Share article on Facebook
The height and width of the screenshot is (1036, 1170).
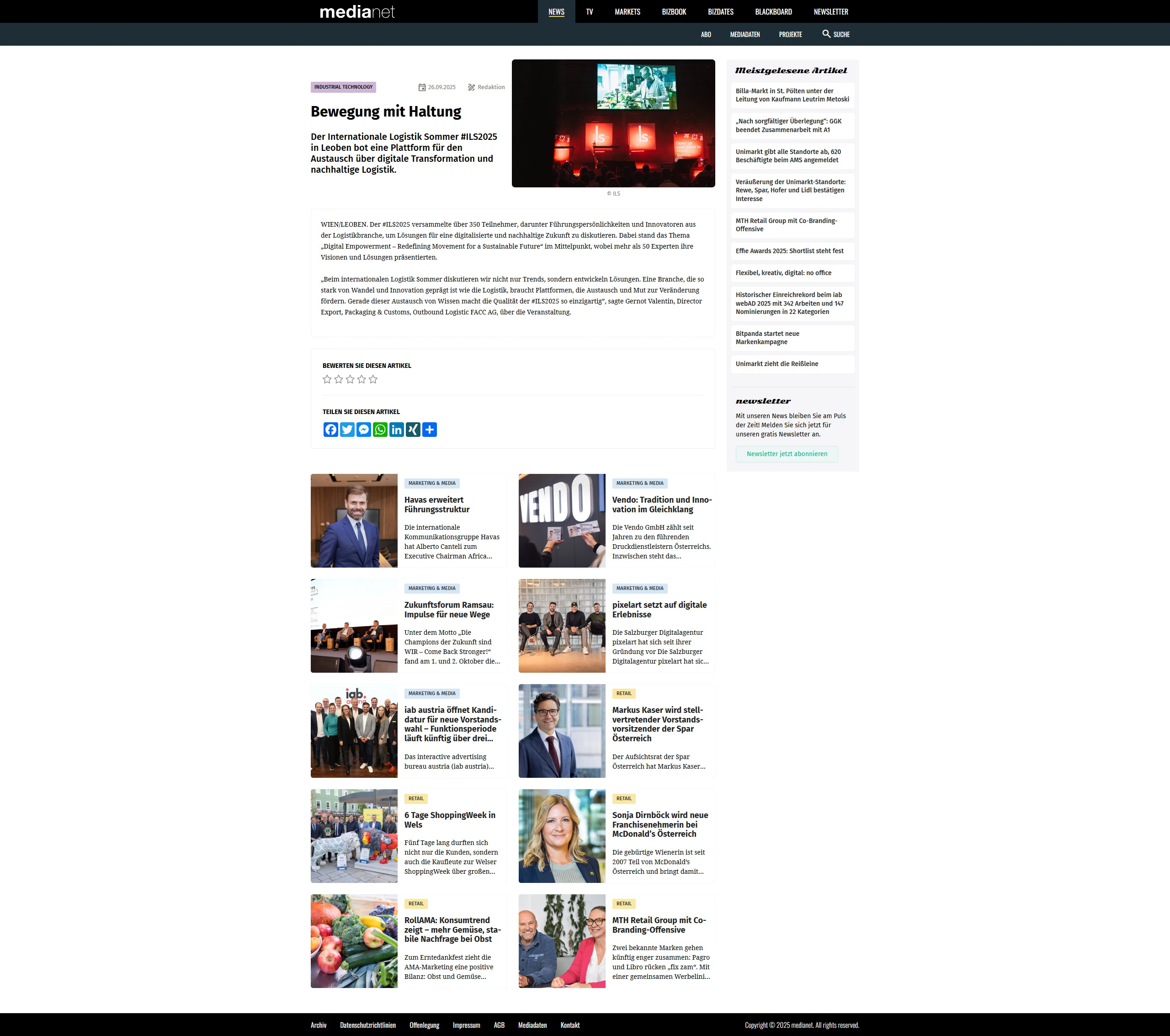(331, 429)
